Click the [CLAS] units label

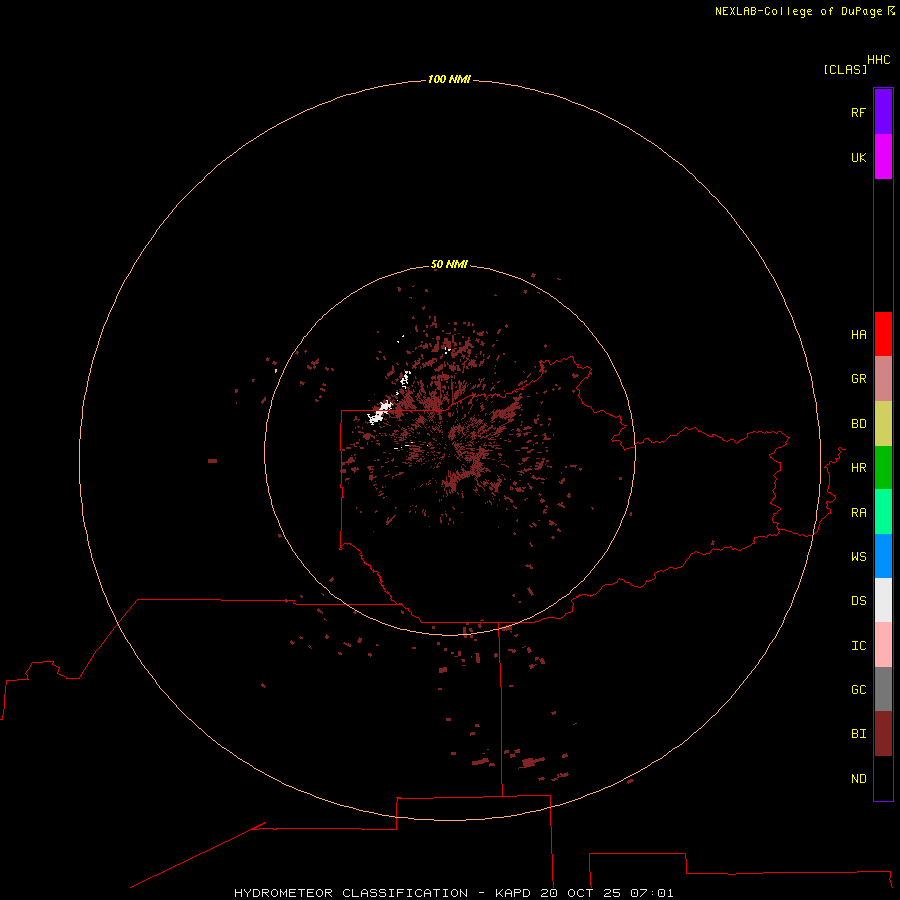tap(845, 69)
